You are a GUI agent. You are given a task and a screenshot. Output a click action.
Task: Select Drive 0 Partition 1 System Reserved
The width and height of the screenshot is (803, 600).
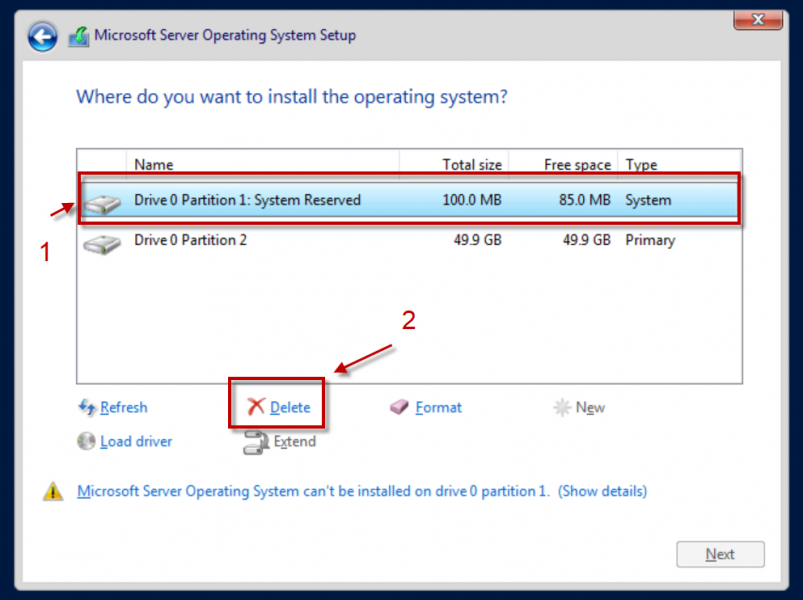click(409, 200)
